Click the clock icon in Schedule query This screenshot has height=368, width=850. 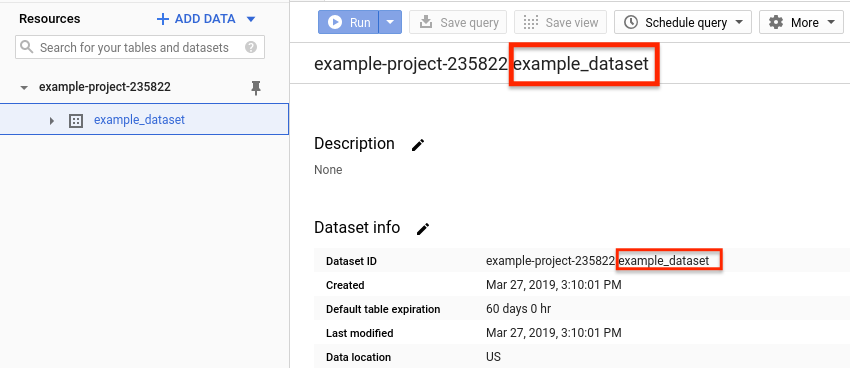point(631,22)
